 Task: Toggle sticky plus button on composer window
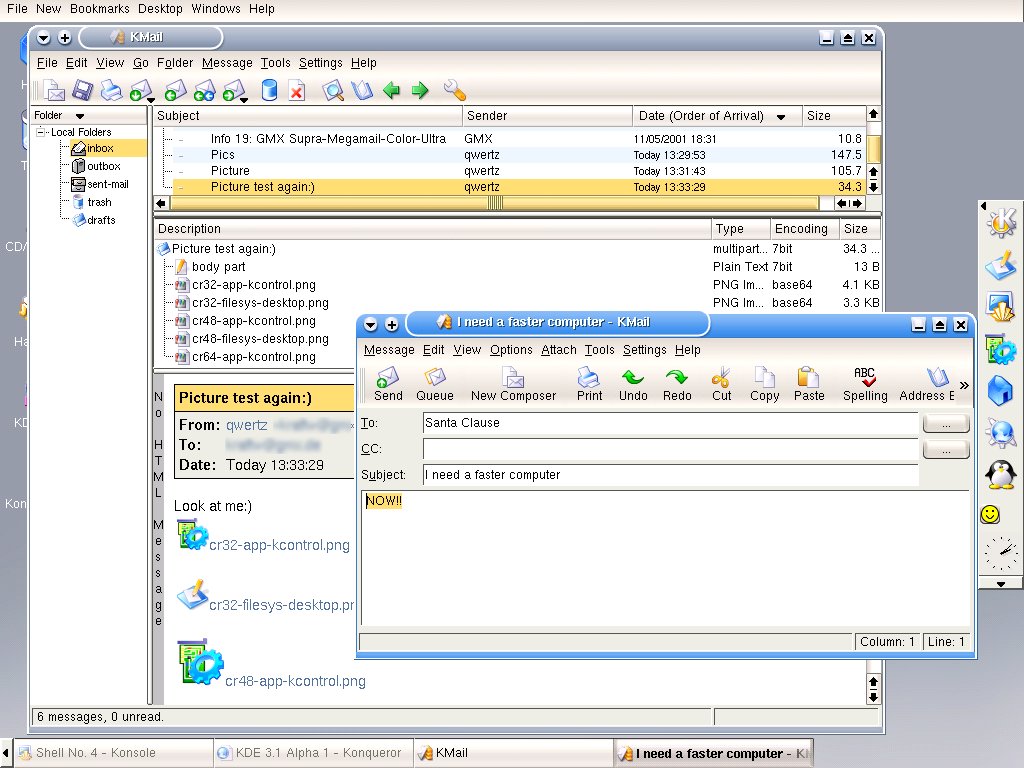[392, 324]
